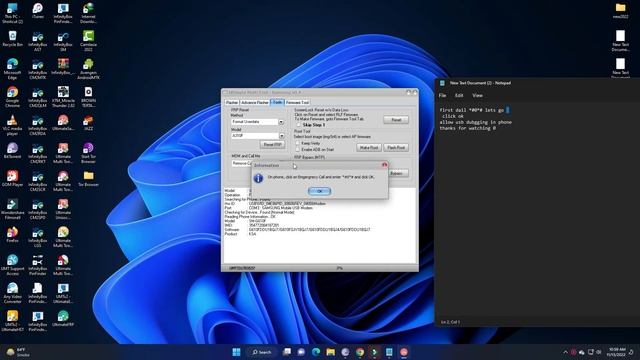Click the Reset FRP button
Screen dimensions: 640x360
tap(272, 144)
